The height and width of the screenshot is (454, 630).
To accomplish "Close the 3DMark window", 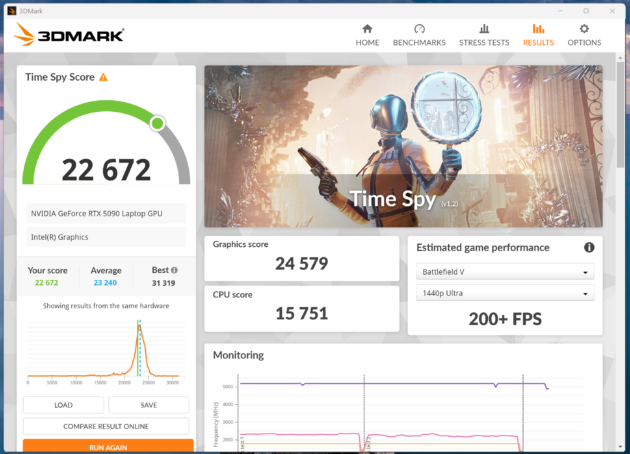I will [x=612, y=11].
